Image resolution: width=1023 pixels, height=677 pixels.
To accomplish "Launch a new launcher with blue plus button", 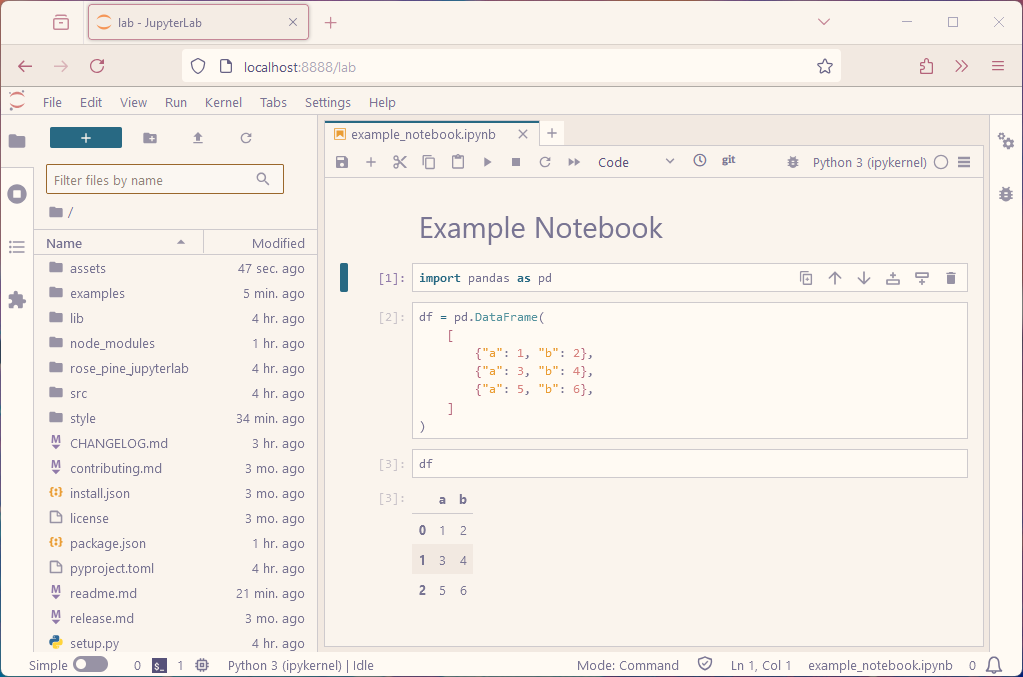I will pos(85,138).
